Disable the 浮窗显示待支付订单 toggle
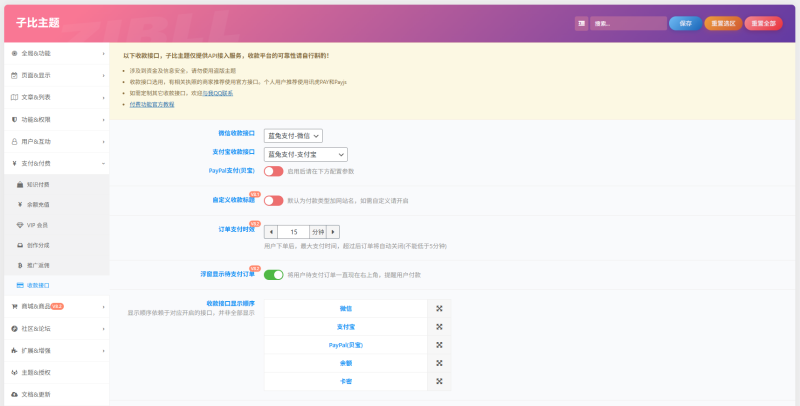Viewport: 800px width, 406px height. pos(273,275)
